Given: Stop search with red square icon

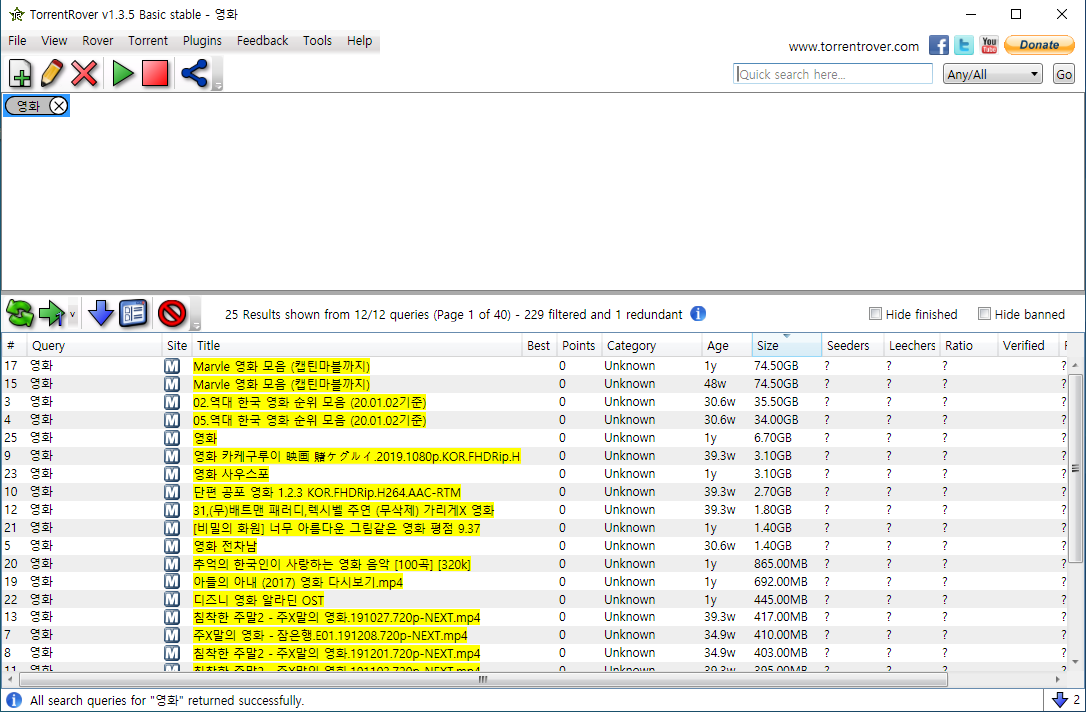Looking at the screenshot, I should (155, 73).
